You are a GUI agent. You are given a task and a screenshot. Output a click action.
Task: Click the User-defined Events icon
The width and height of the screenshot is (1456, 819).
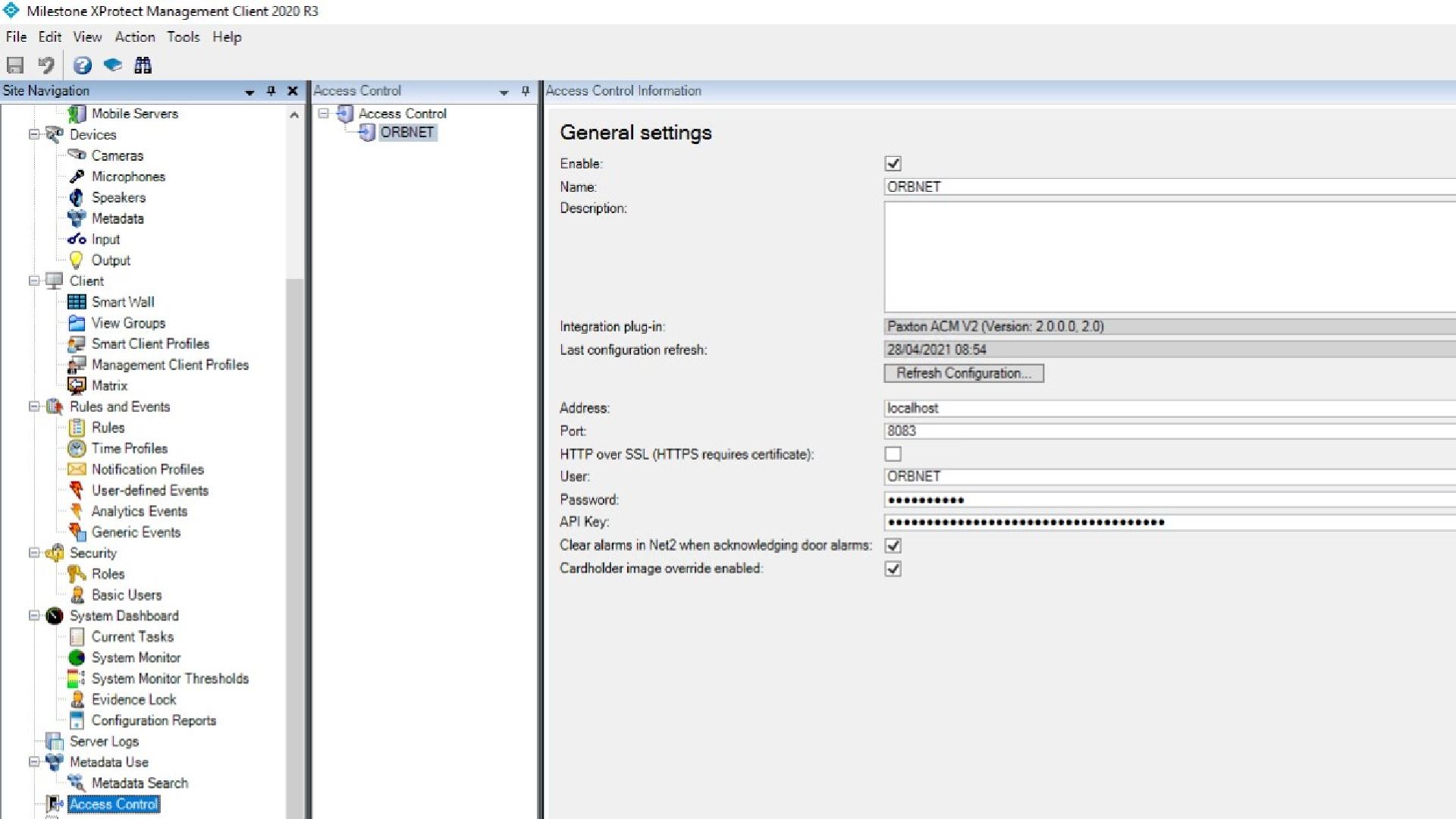click(77, 491)
